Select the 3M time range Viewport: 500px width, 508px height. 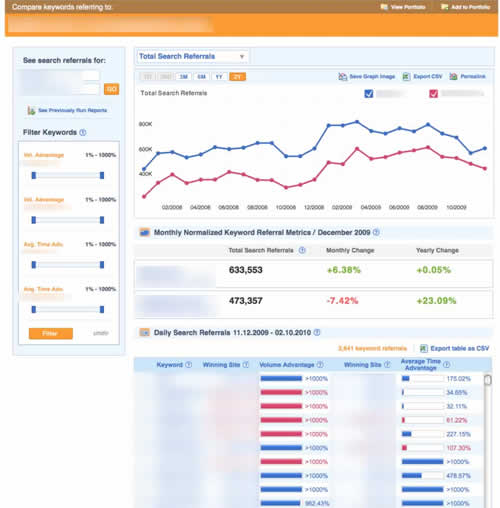click(184, 77)
